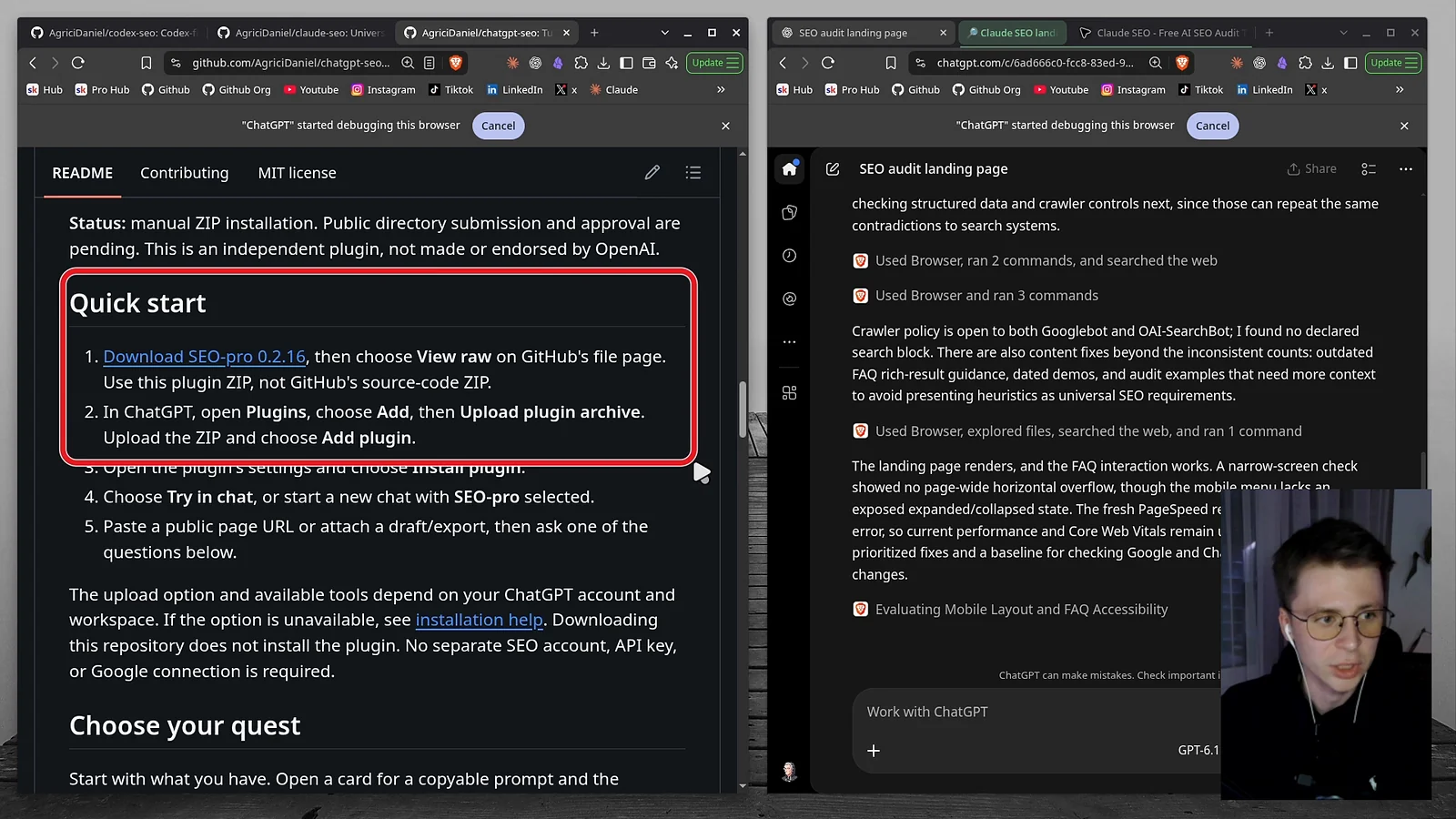Click the edit pencil icon in the GitHub README header
This screenshot has width=1456, height=819.
(652, 173)
